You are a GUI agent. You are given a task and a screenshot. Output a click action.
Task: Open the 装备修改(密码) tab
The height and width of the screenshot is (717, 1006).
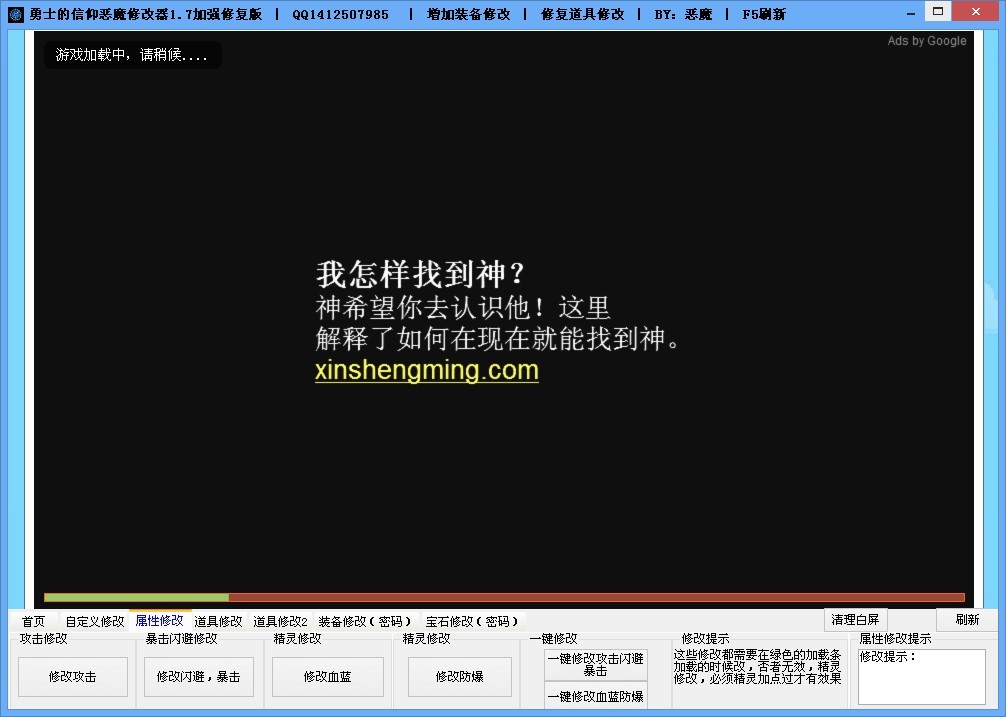tap(364, 621)
